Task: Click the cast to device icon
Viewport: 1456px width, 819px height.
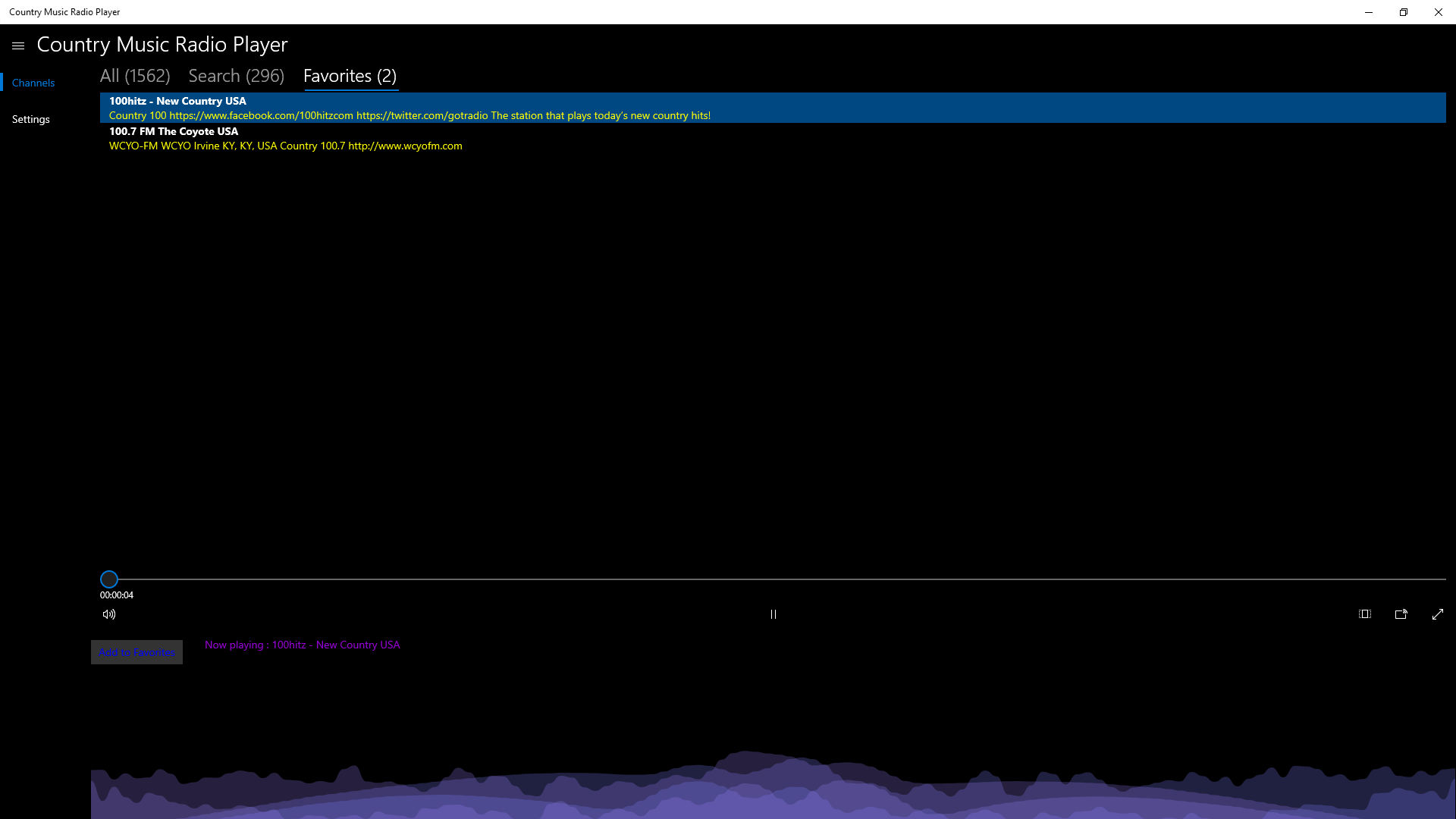Action: coord(1401,614)
